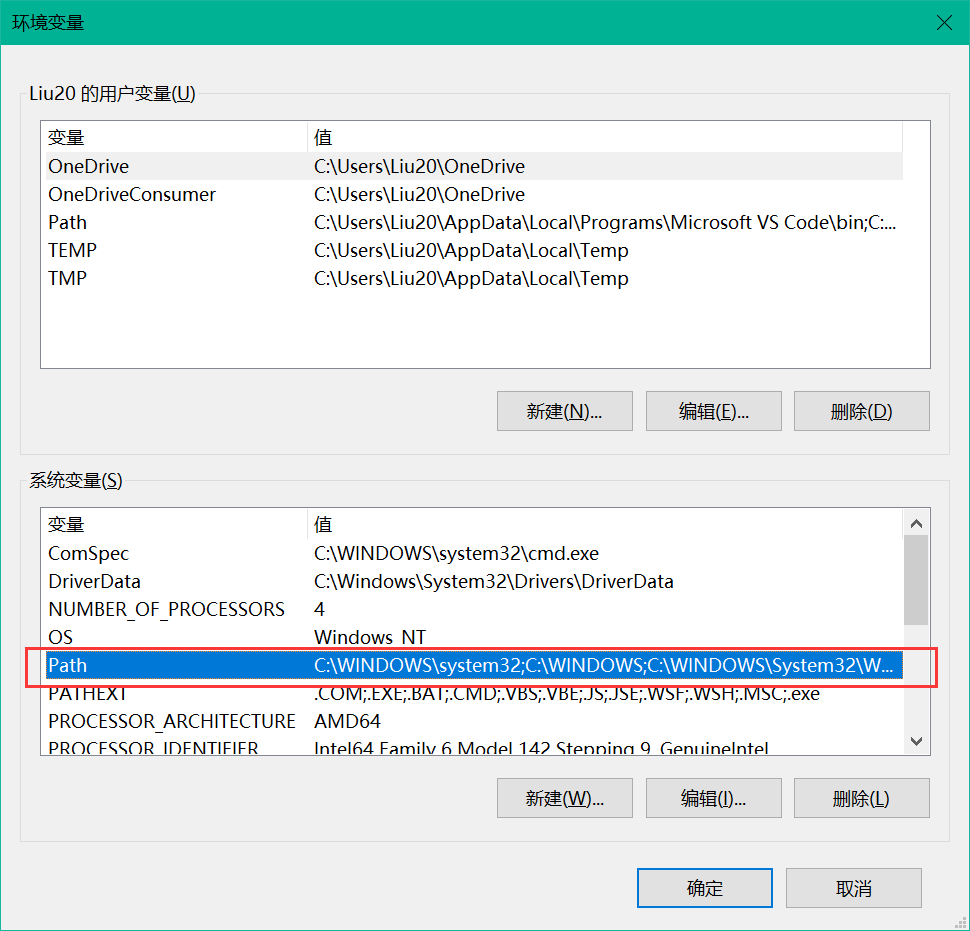Image resolution: width=970 pixels, height=931 pixels.
Task: Close the 环境变量 dialog with the X
Action: 944,22
